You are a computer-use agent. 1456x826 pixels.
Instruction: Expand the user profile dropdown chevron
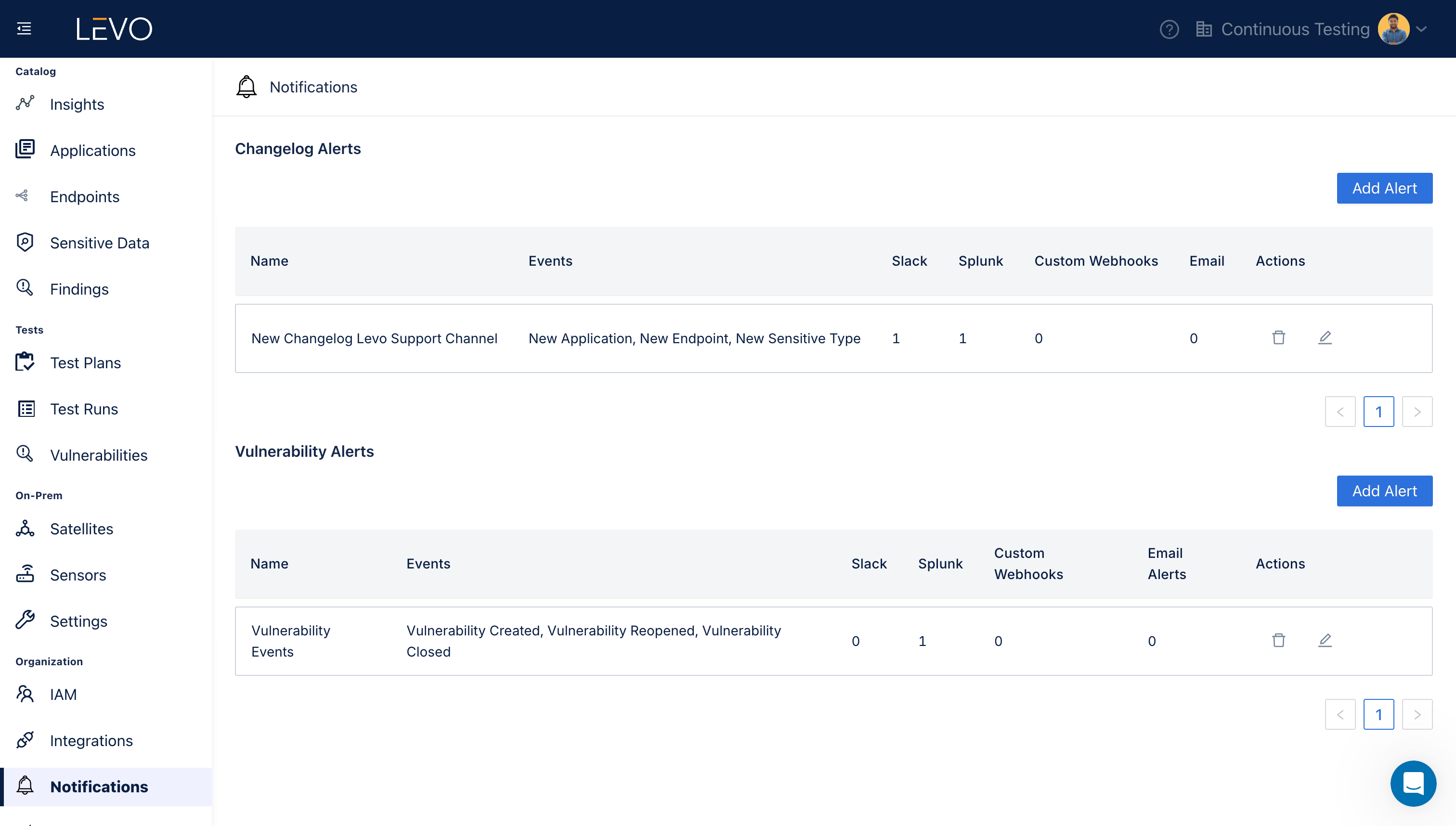[x=1421, y=29]
